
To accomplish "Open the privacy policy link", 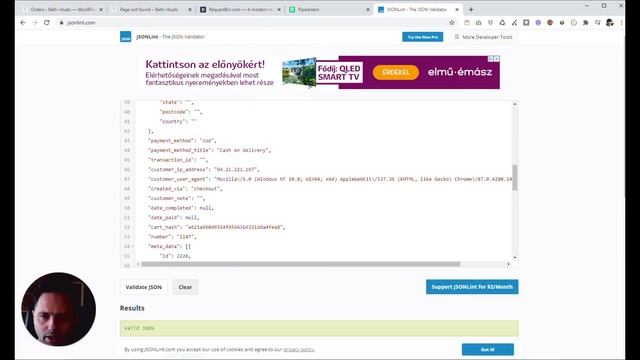I will 298,350.
